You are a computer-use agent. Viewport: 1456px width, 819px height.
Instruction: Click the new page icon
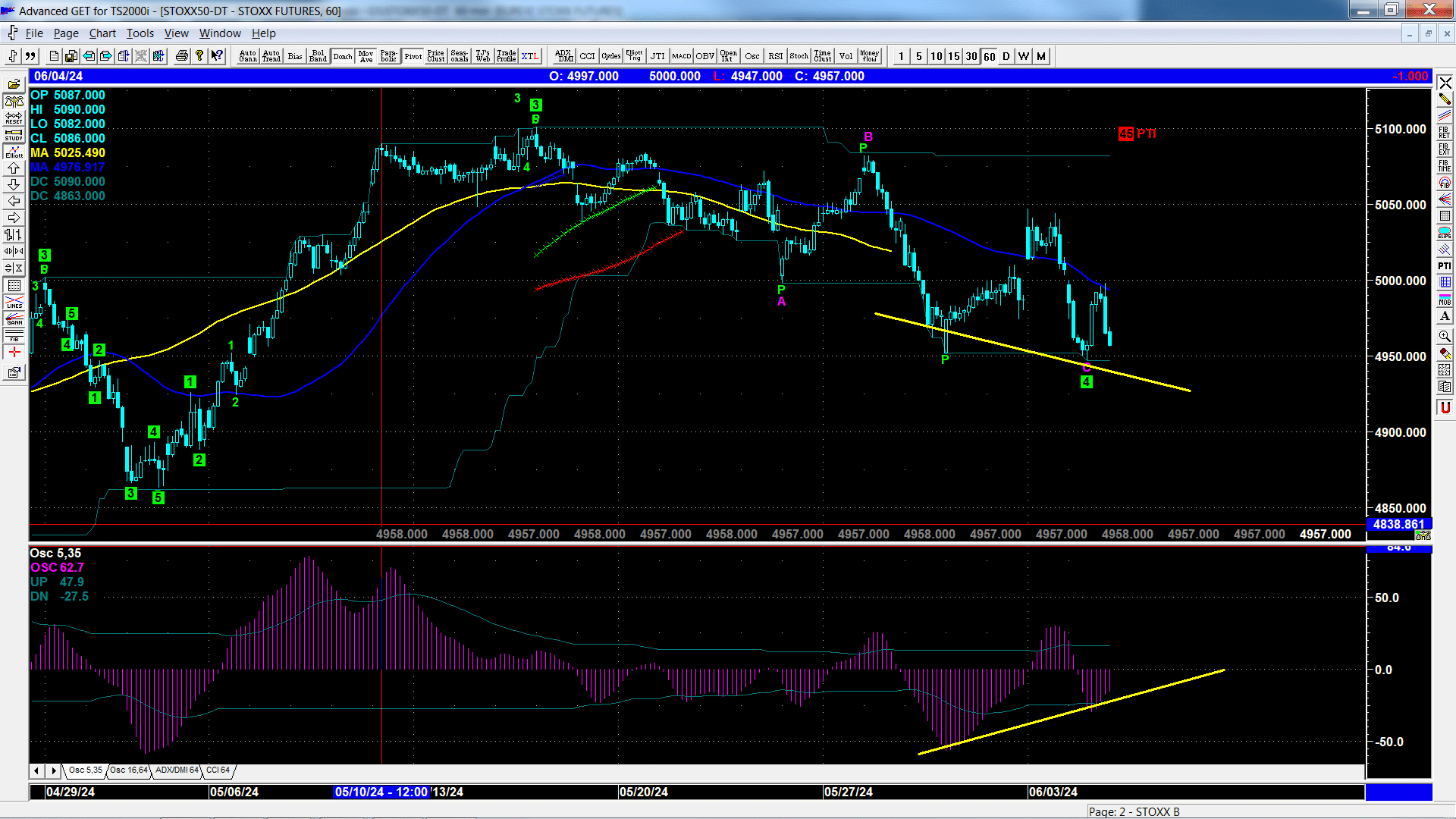(54, 56)
